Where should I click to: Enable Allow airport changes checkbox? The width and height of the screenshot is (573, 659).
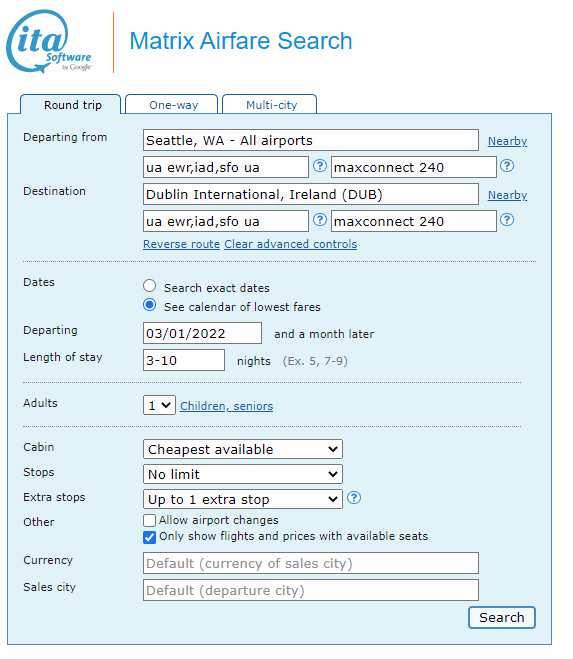pyautogui.click(x=149, y=521)
